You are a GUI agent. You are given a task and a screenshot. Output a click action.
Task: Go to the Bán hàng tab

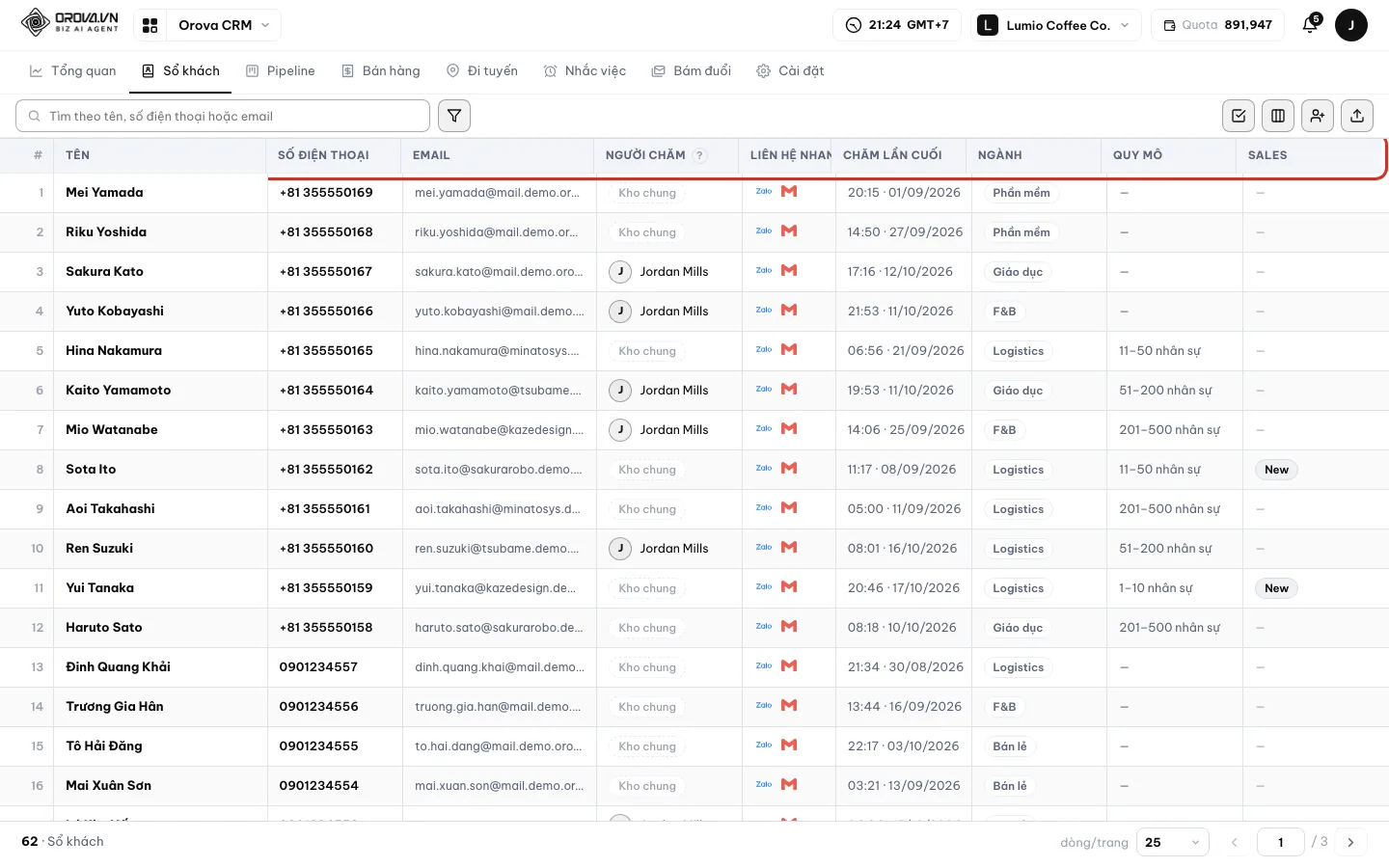(381, 71)
